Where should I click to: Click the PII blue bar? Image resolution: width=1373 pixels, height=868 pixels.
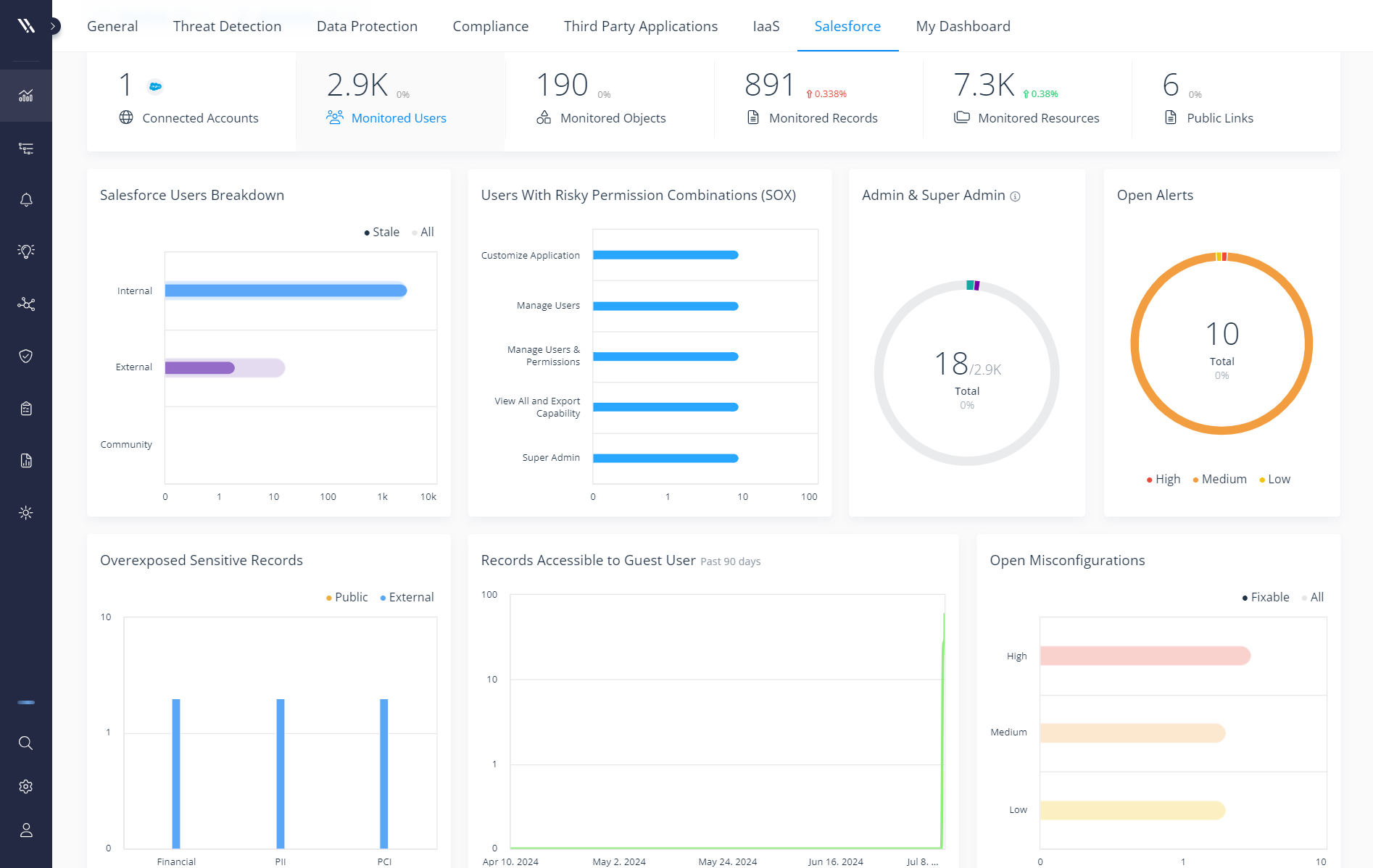click(281, 773)
